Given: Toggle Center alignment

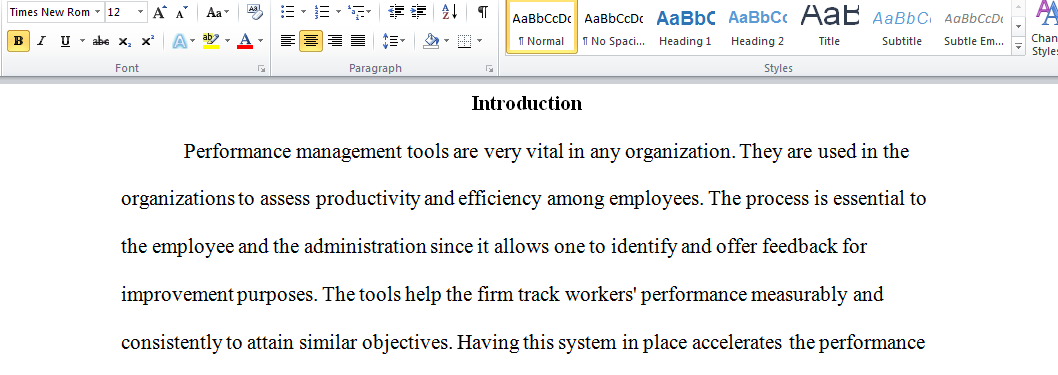Looking at the screenshot, I should (311, 41).
